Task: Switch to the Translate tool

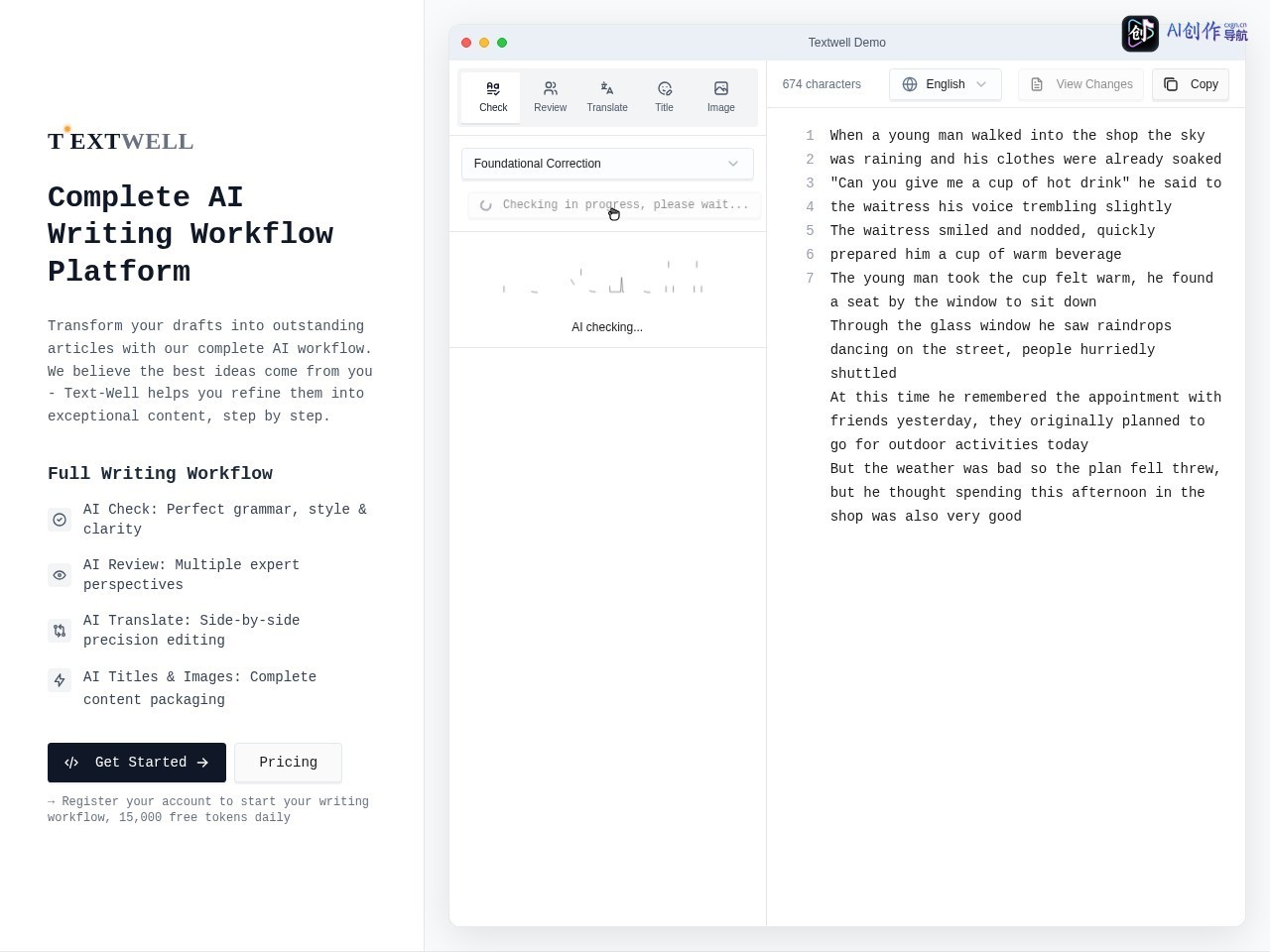Action: [x=607, y=96]
